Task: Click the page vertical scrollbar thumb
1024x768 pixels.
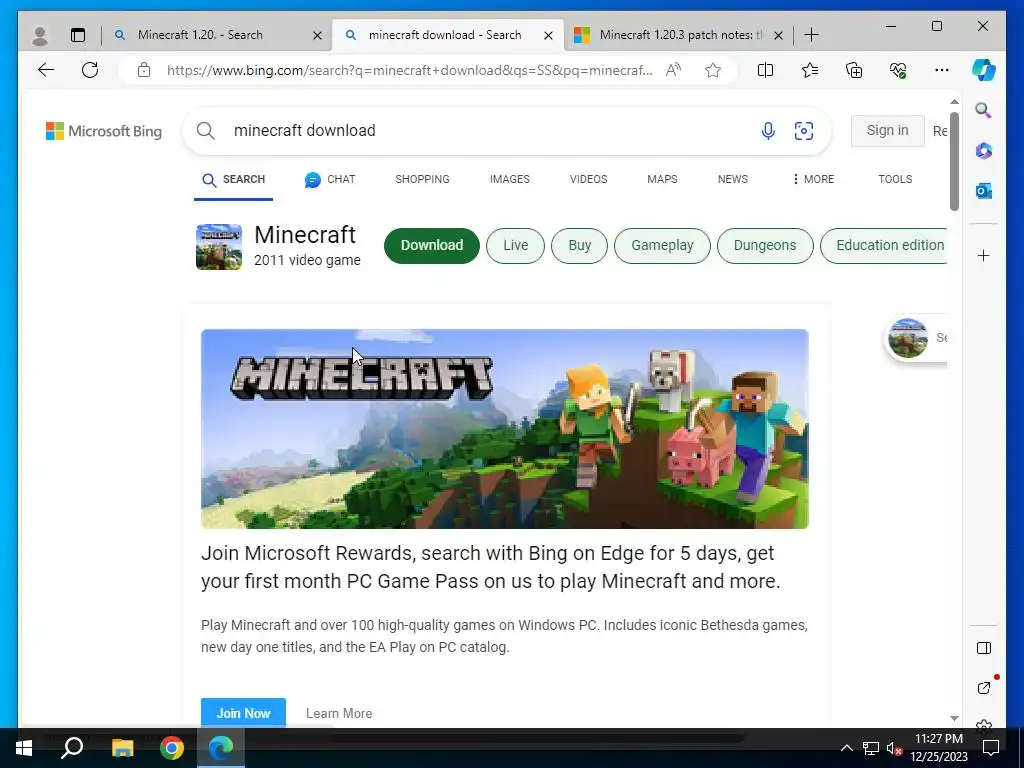Action: coord(954,161)
